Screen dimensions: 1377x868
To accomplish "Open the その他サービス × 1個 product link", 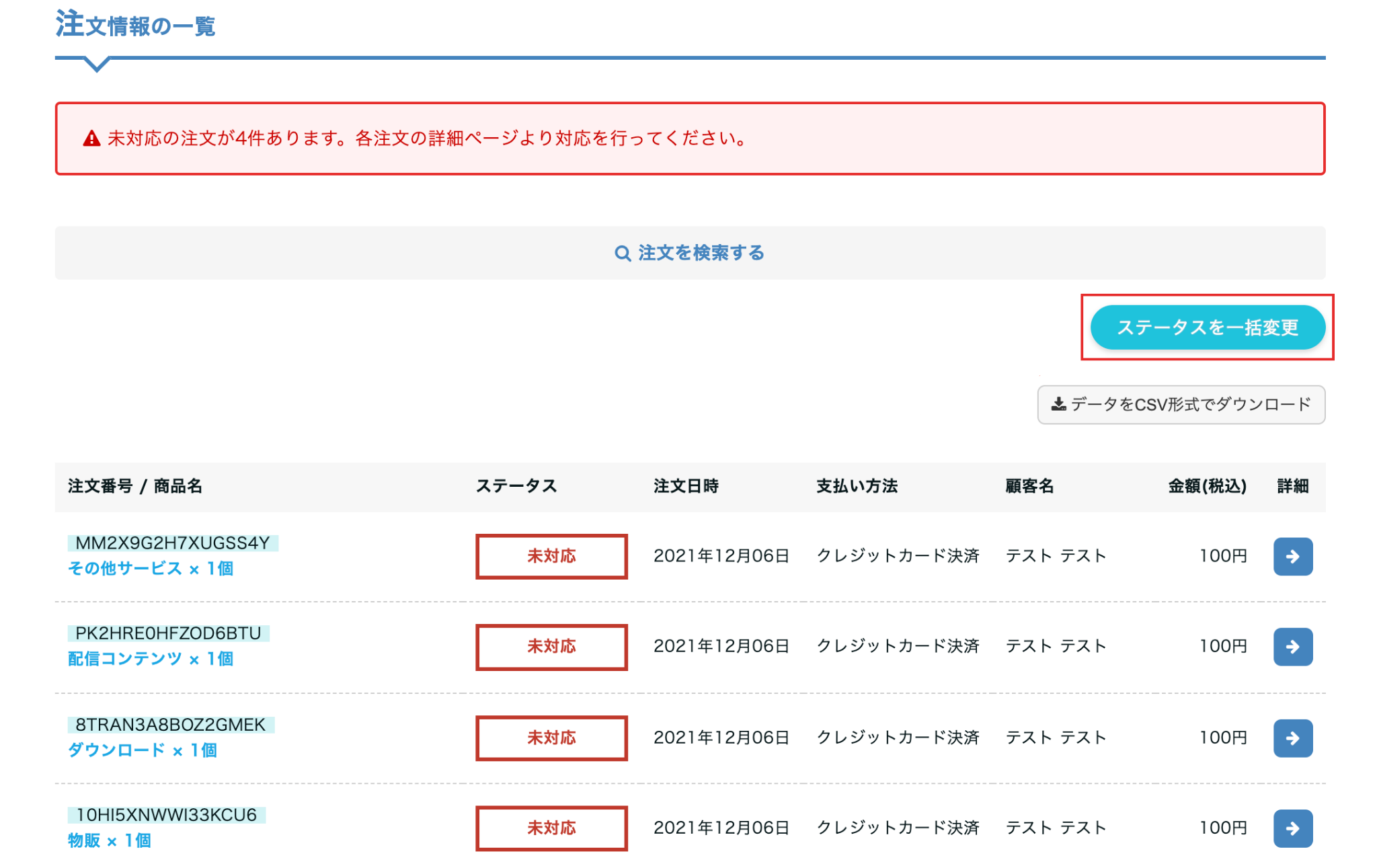I will point(151,569).
